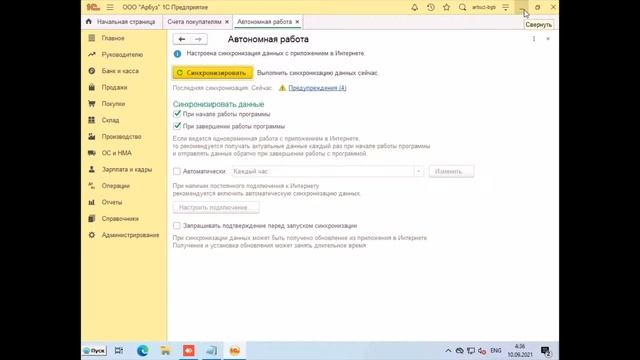Image resolution: width=640 pixels, height=360 pixels.
Task: Click the 1C logo icon
Action: [93, 7]
